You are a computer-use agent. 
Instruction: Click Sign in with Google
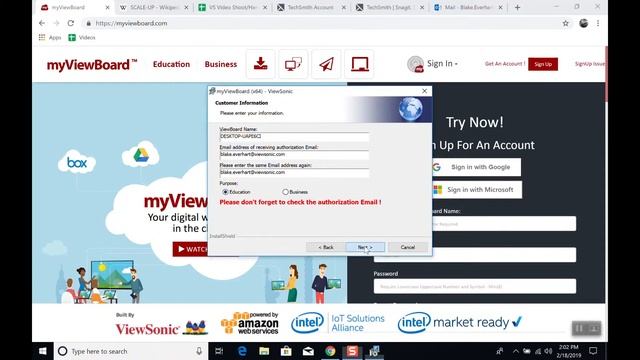pos(476,167)
